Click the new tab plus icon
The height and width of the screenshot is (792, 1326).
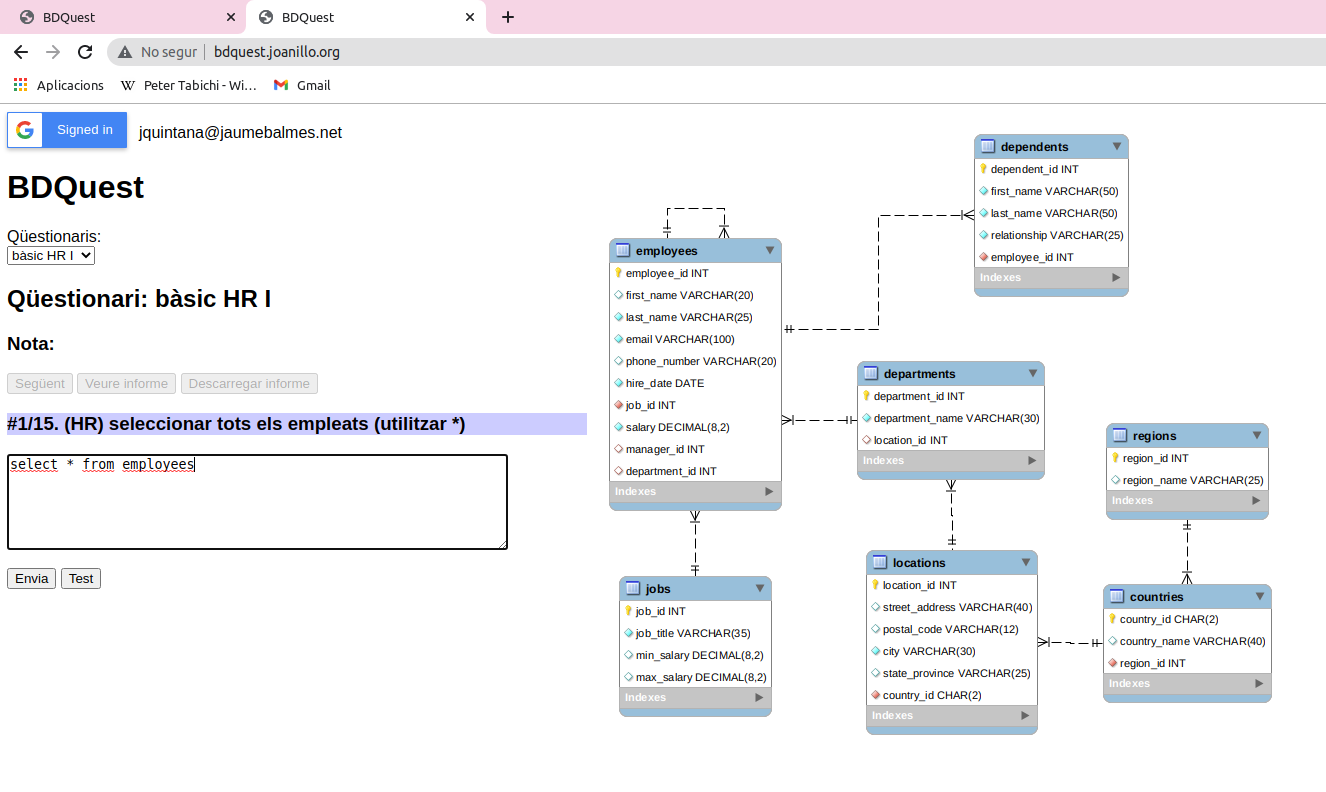click(508, 17)
